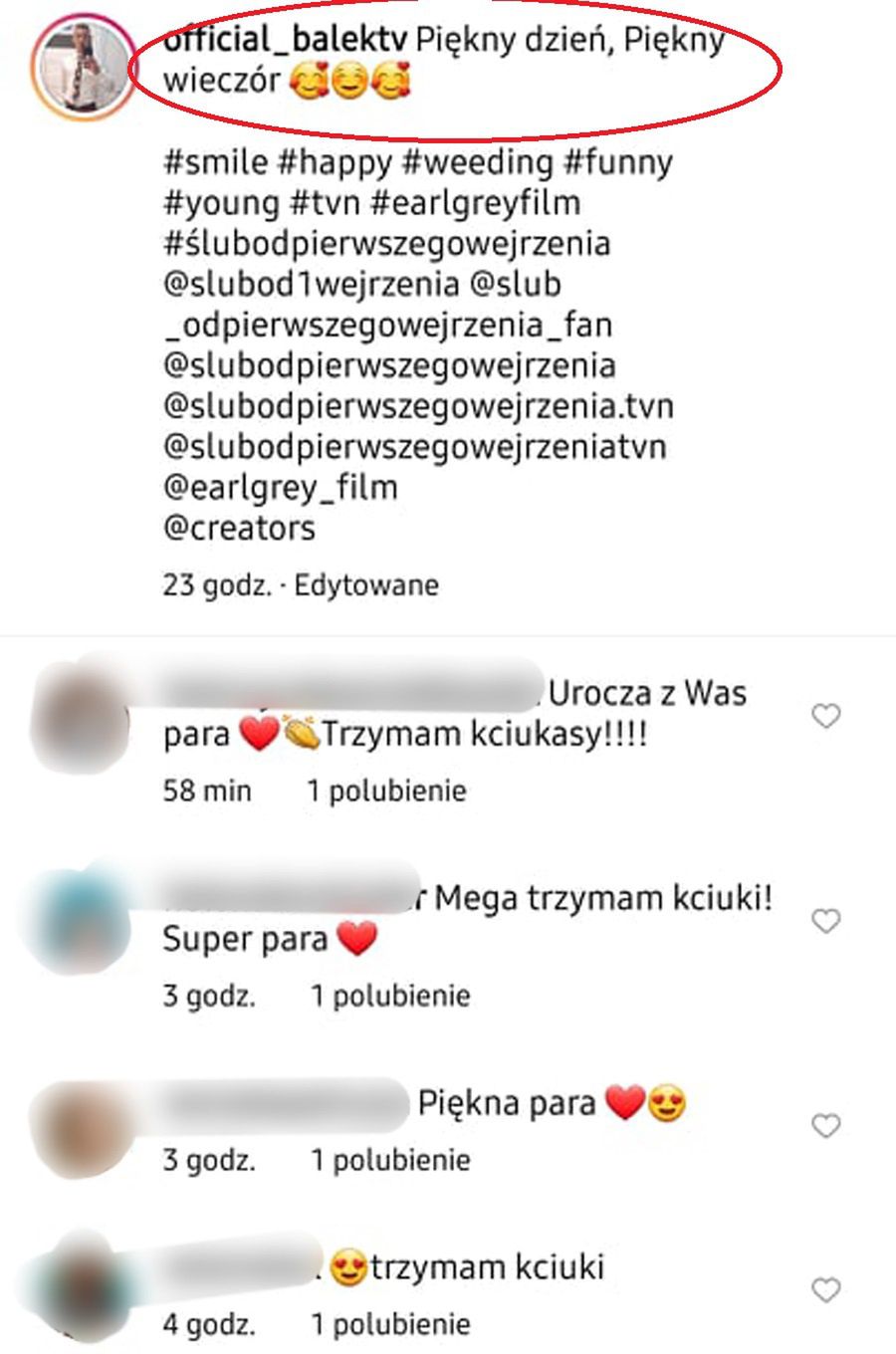896x1354 pixels.
Task: Like the 'Mega trzymam kciuki' comment
Action: 826,921
